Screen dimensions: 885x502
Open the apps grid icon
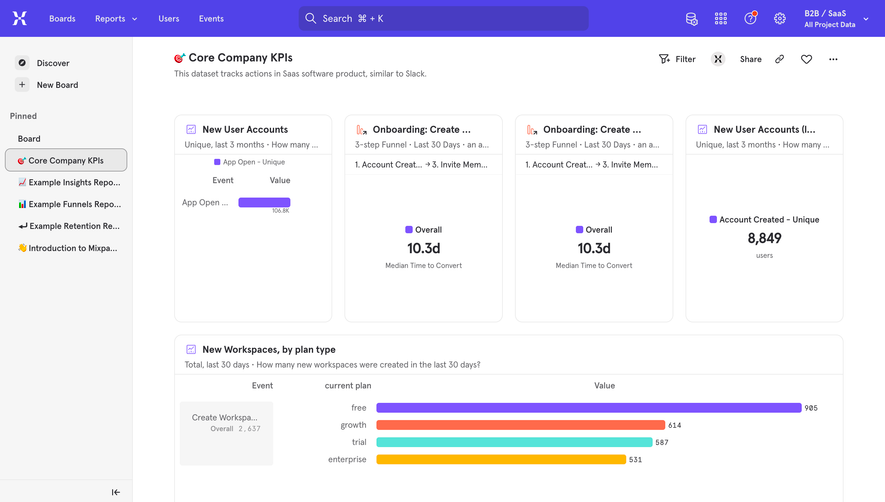721,19
